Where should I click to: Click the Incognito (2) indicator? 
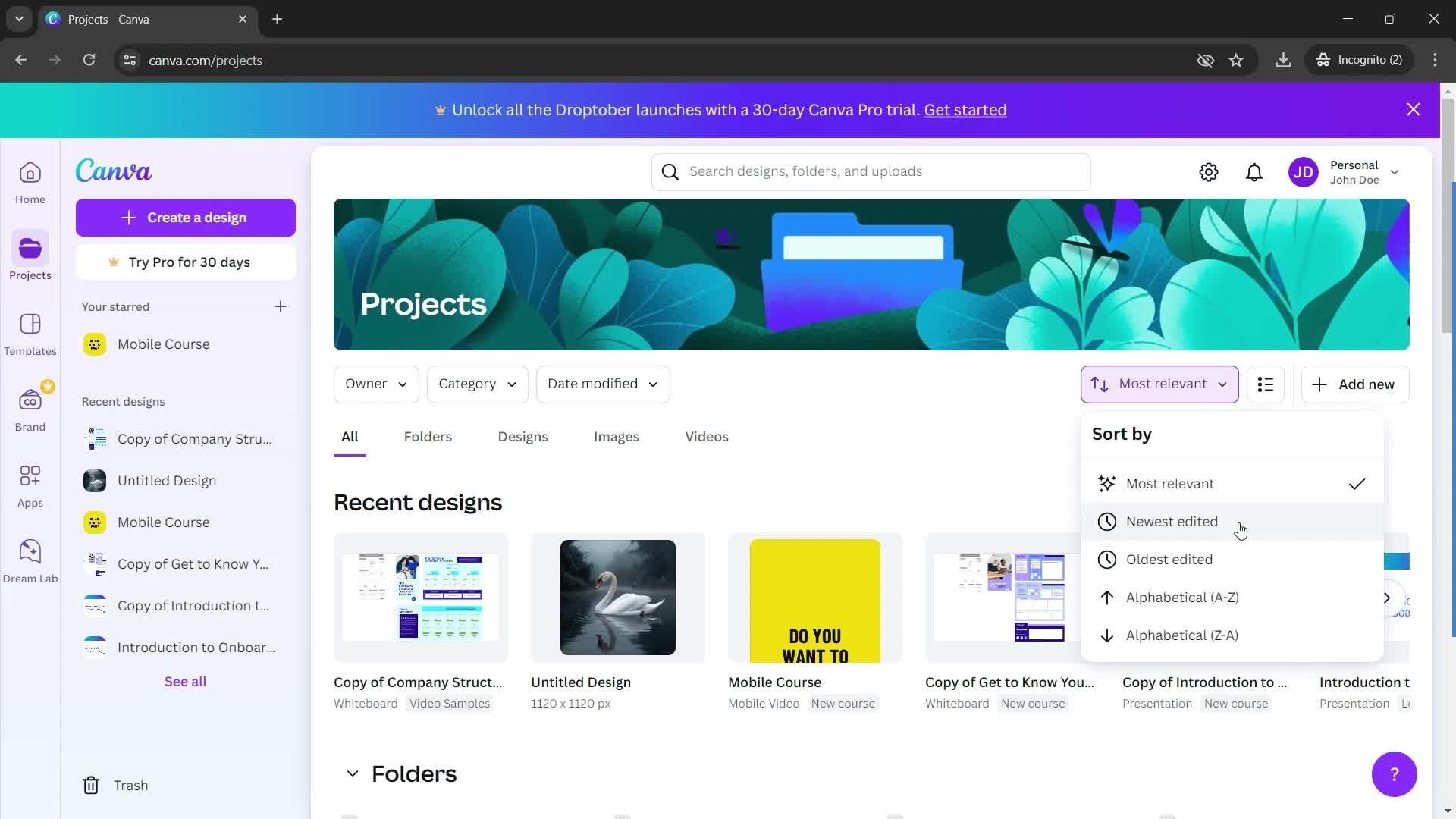(x=1360, y=60)
